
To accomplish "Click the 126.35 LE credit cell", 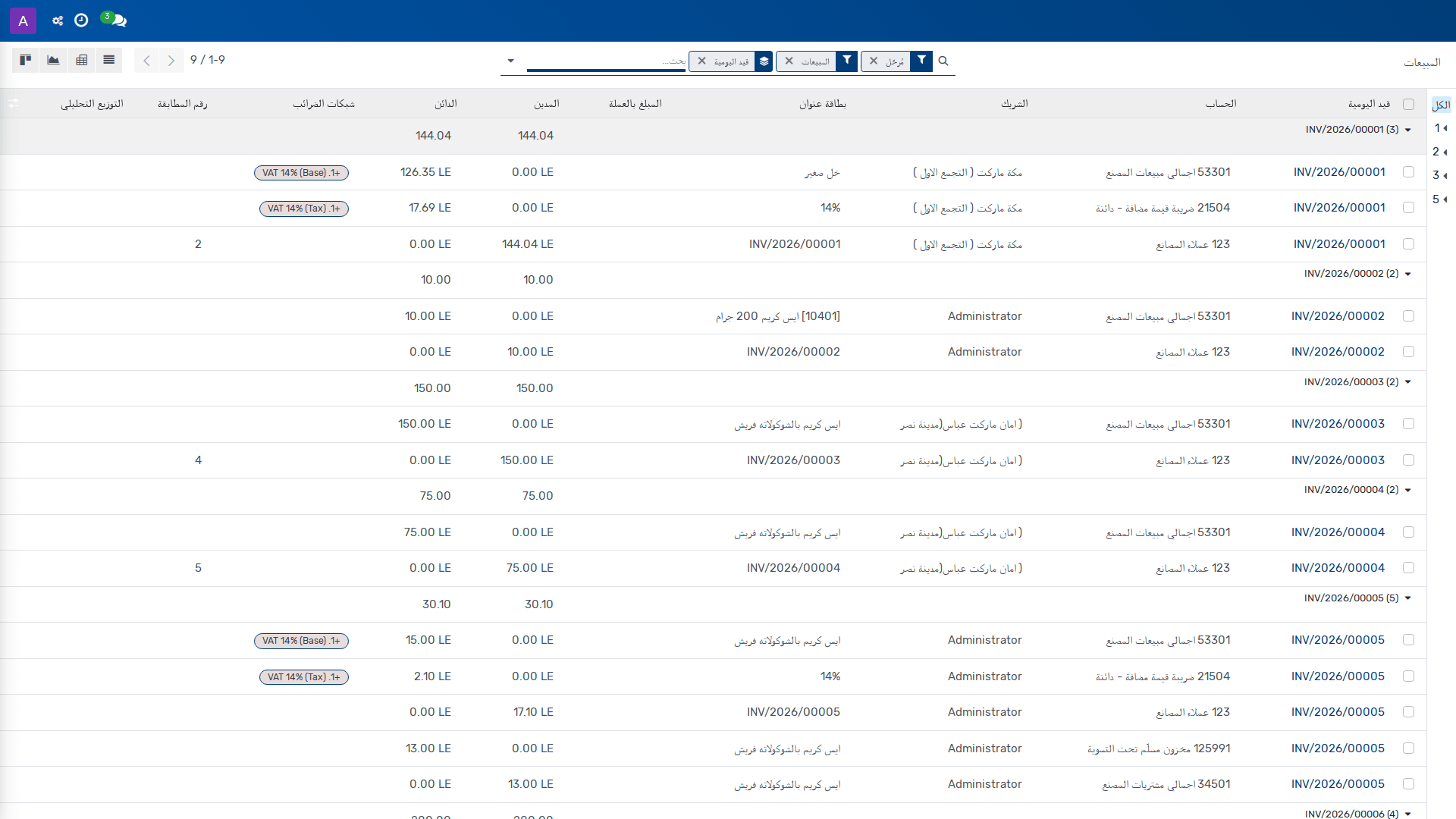I will [x=425, y=172].
